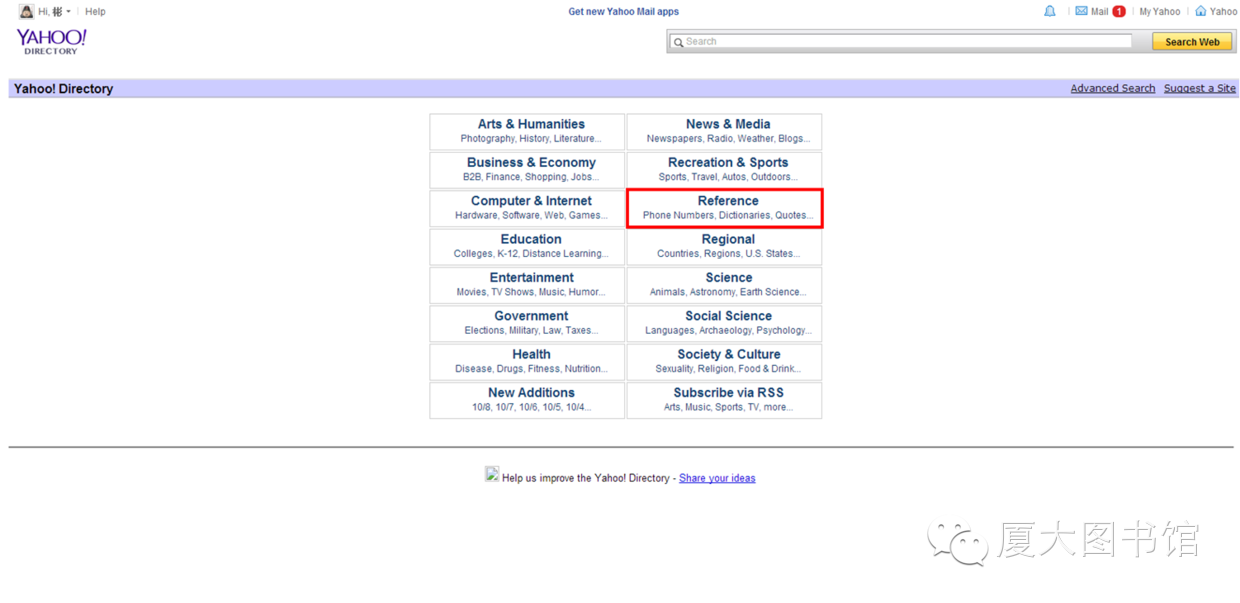The height and width of the screenshot is (603, 1240).
Task: Click Disease, Drugs, Fitness, Nutrition subtext
Action: 531,369
